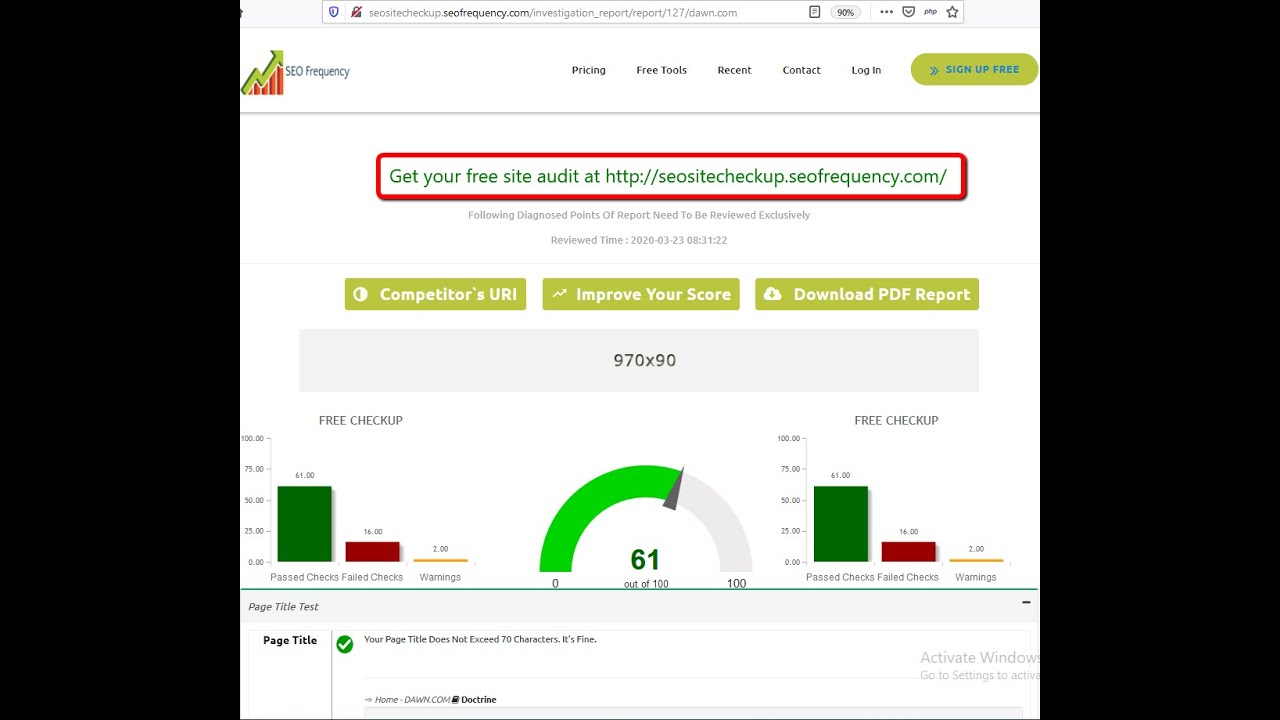Click the green Passed Checks bar in left chart
This screenshot has width=1280, height=720.
coord(304,524)
